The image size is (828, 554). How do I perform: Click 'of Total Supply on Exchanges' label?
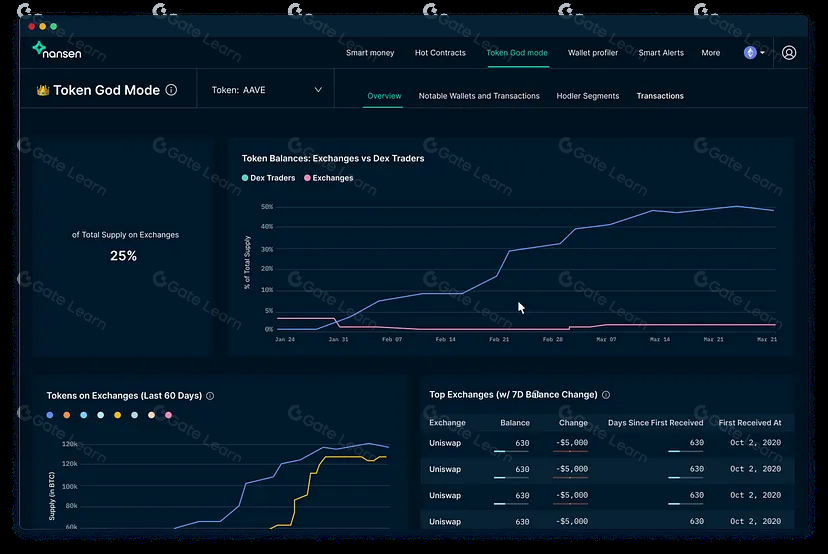coord(125,235)
